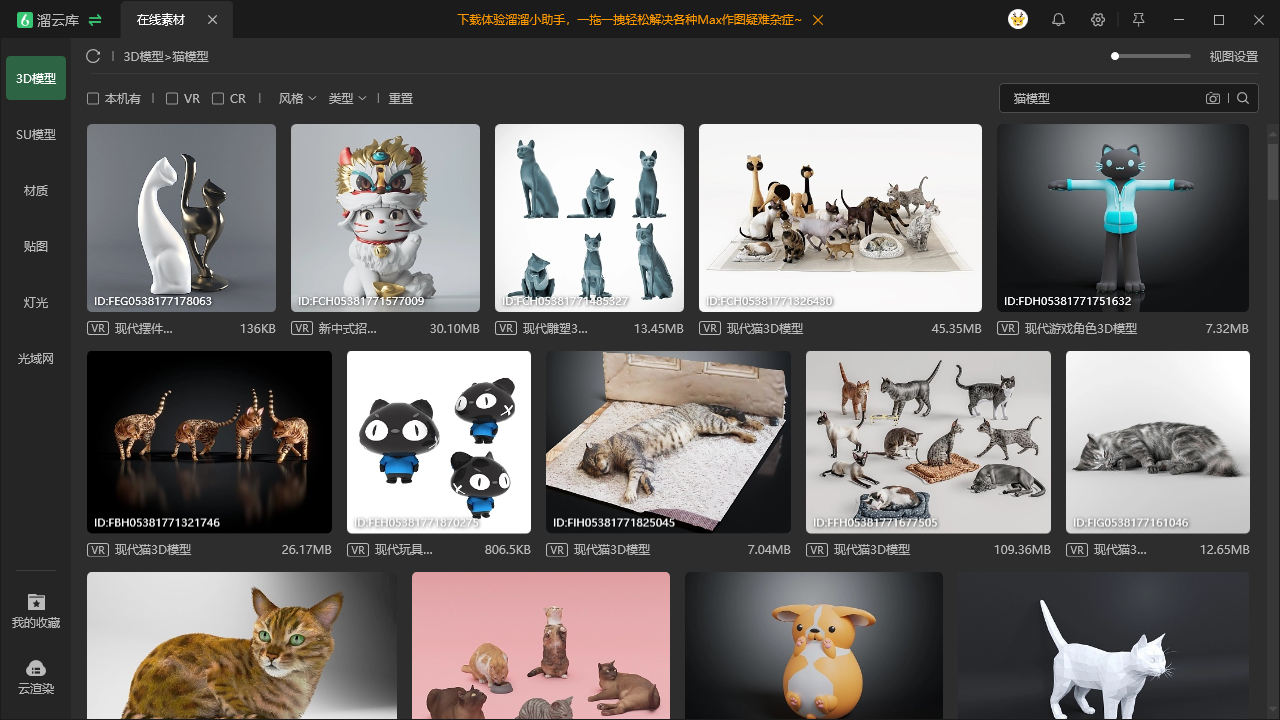Select the 3D模型 sidebar tab
The image size is (1280, 720).
(x=36, y=78)
